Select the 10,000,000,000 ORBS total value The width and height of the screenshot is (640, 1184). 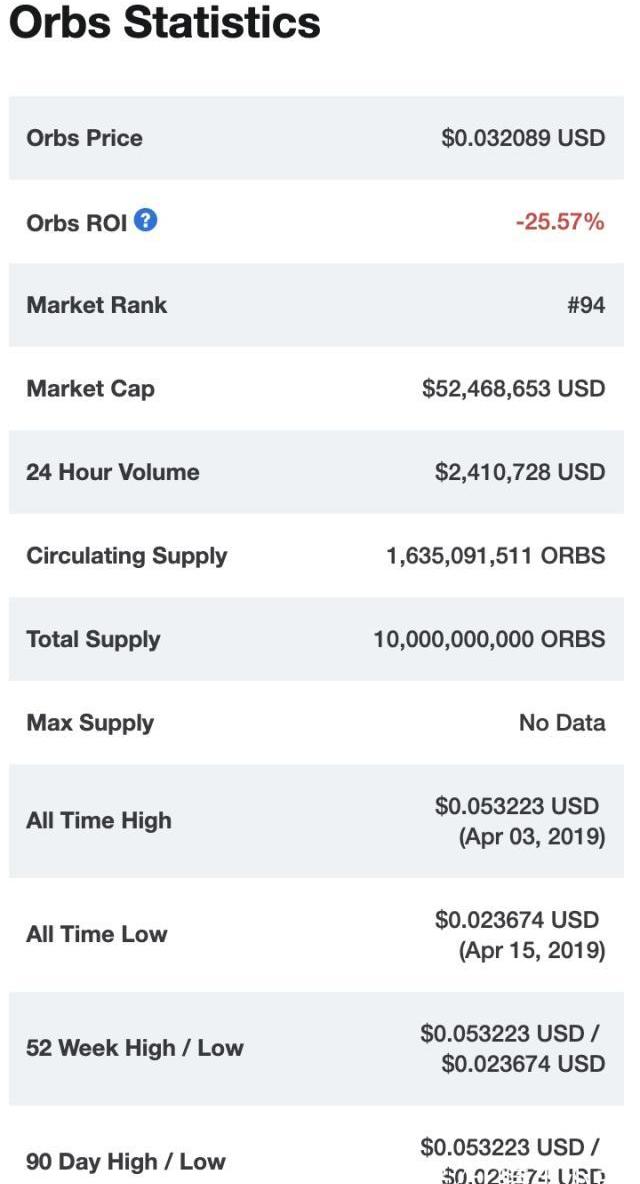point(489,640)
